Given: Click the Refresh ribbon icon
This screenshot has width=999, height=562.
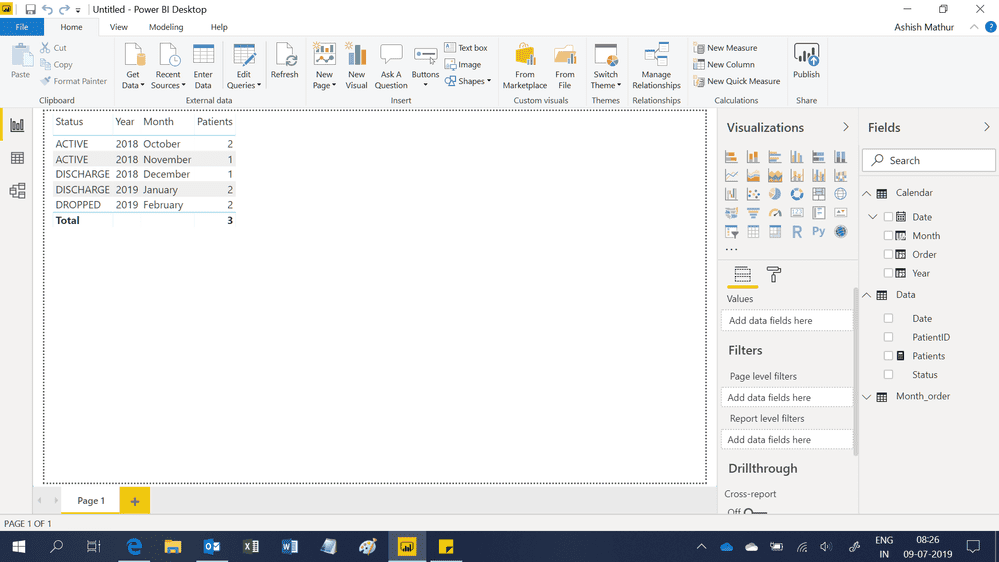Looking at the screenshot, I should pyautogui.click(x=284, y=61).
